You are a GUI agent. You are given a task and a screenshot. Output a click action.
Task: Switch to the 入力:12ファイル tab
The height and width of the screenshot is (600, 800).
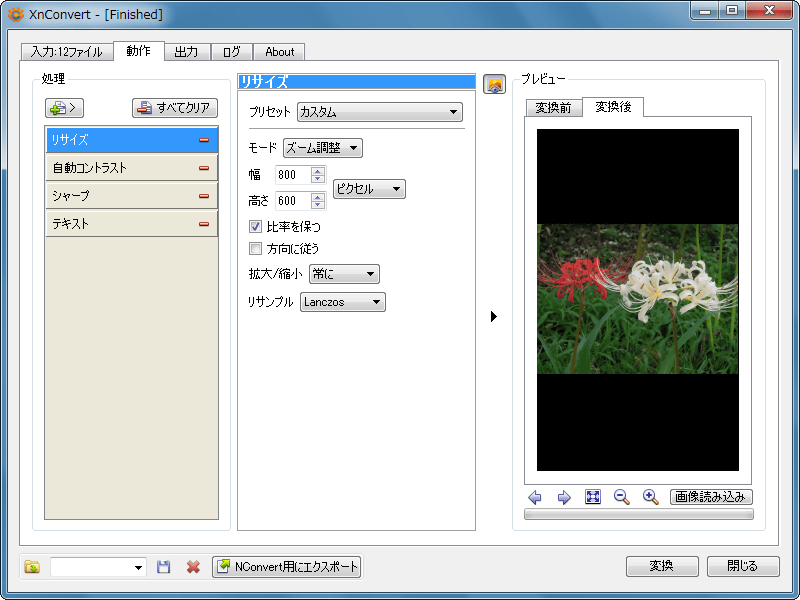click(x=67, y=52)
